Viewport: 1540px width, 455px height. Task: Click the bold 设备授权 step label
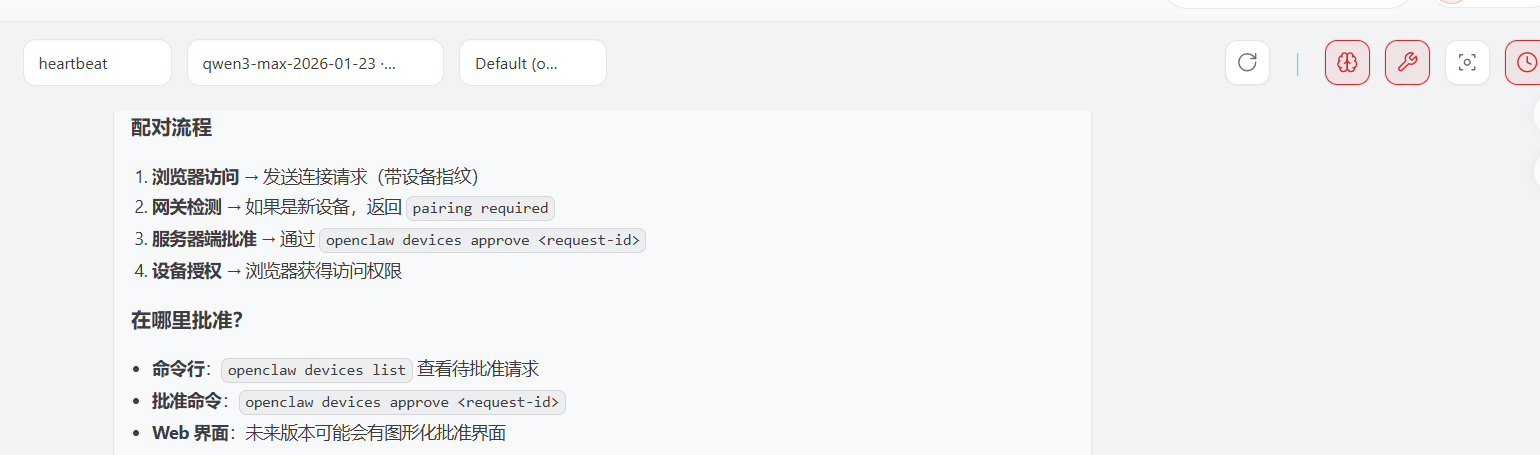pos(186,271)
